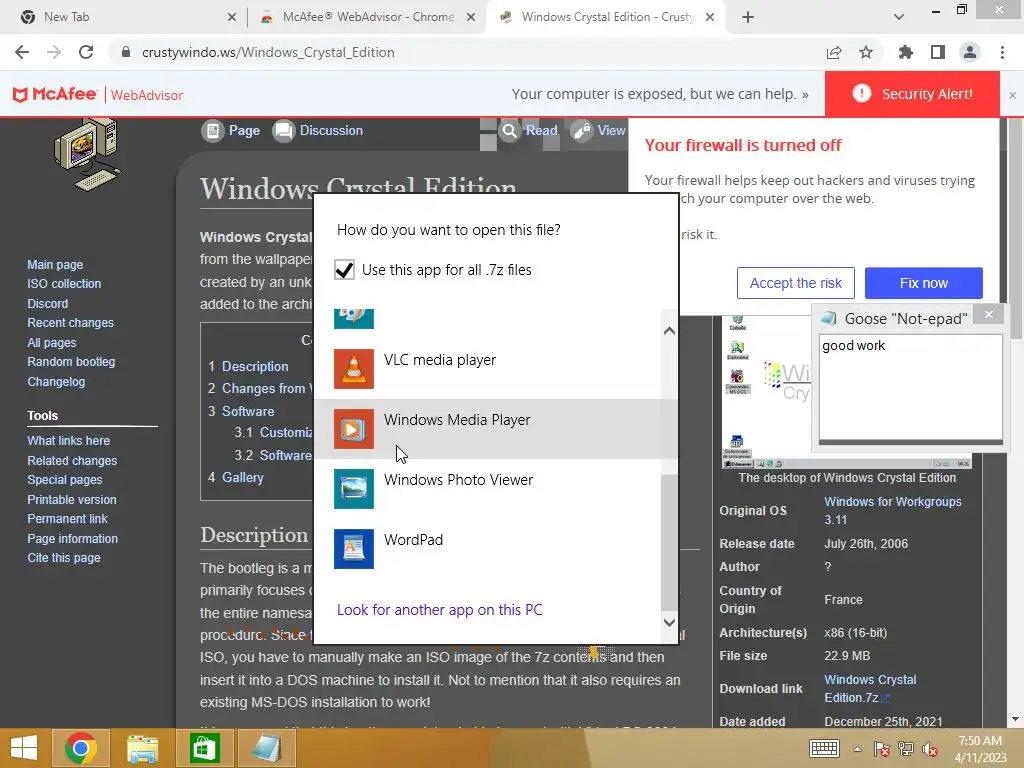The height and width of the screenshot is (768, 1024).
Task: Open Random bootleg sidebar link
Action: point(71,362)
